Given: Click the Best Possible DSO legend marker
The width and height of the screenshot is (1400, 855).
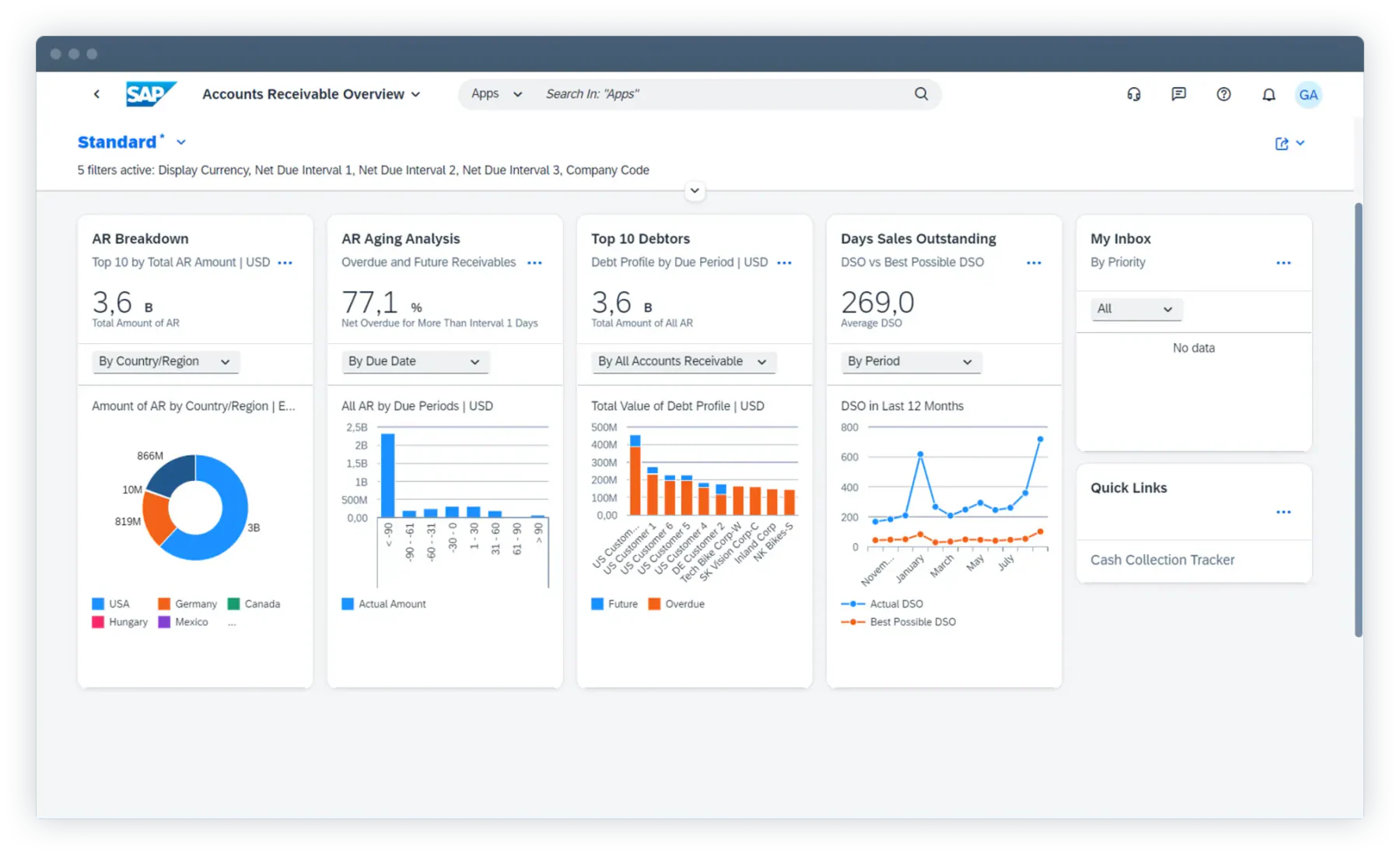Looking at the screenshot, I should (x=853, y=622).
